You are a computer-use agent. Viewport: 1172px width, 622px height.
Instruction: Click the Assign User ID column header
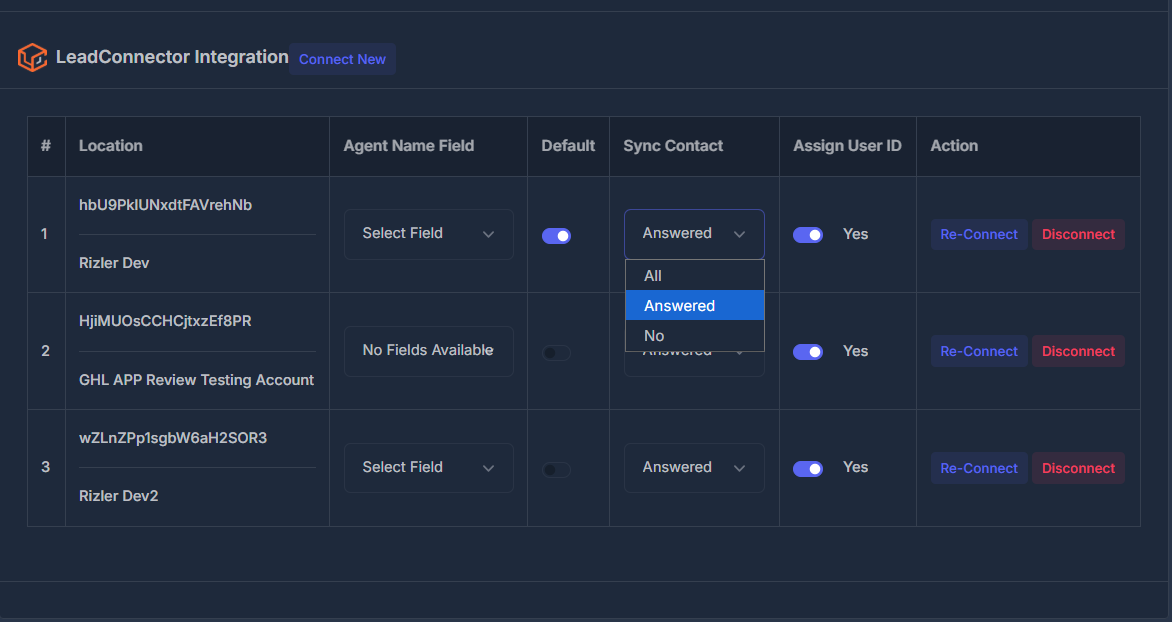coord(847,146)
